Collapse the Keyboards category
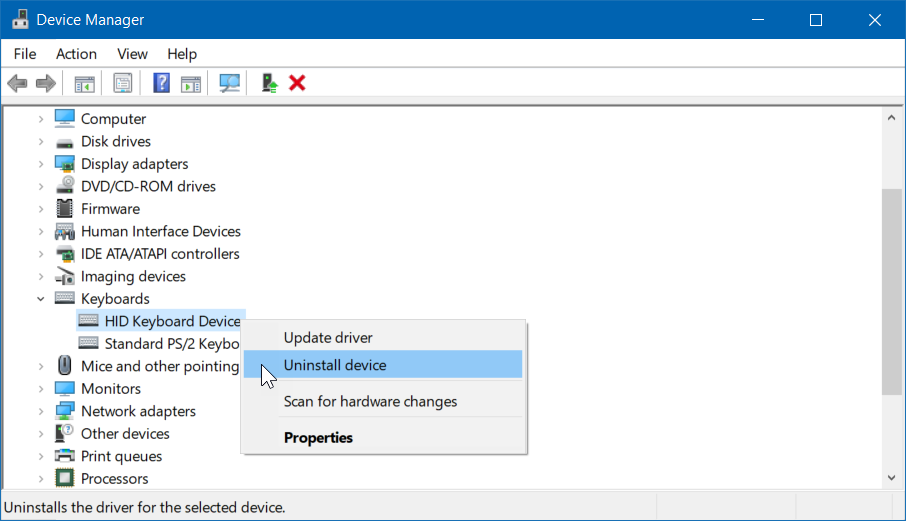 pyautogui.click(x=41, y=299)
